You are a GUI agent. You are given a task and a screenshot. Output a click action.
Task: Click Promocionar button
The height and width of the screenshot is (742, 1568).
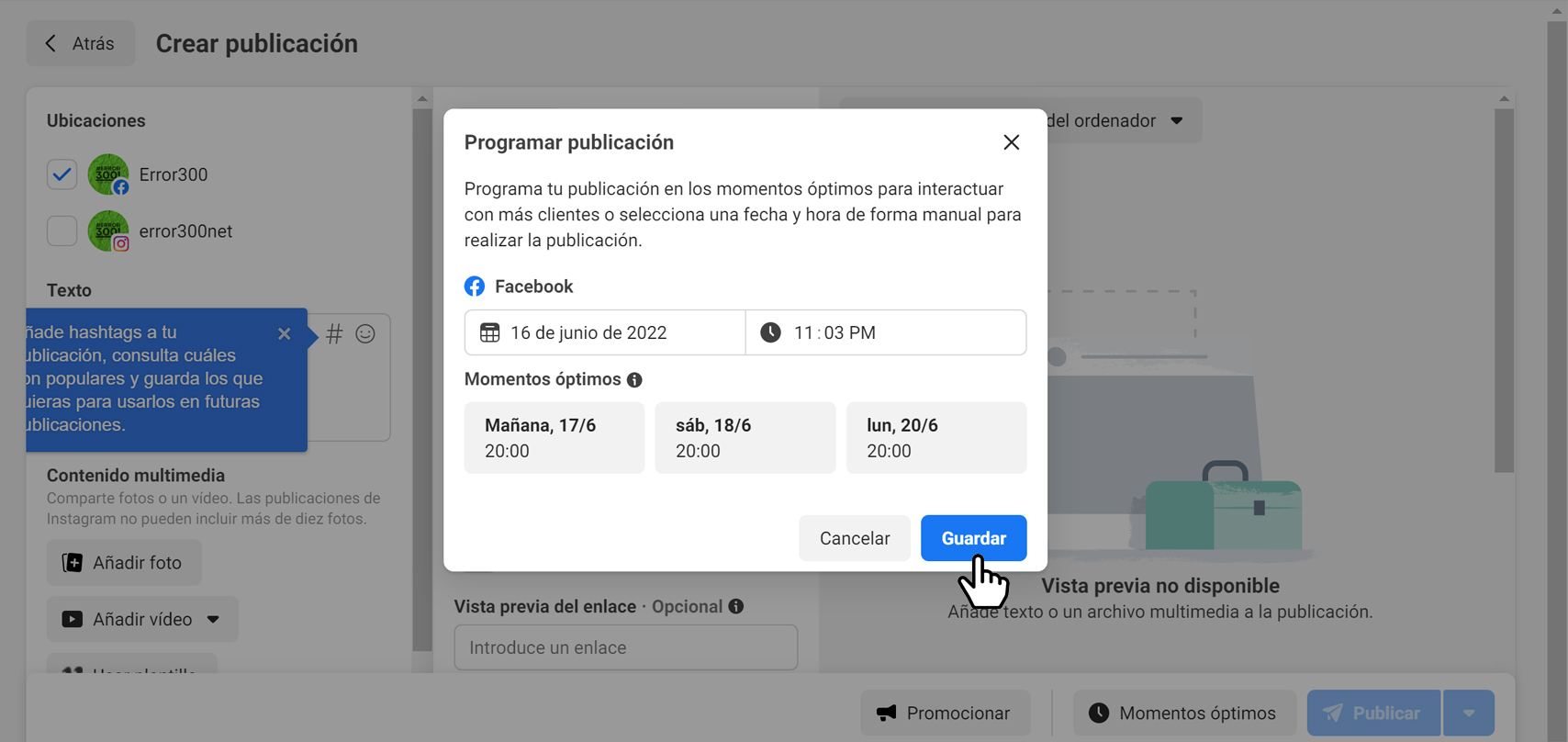tap(945, 713)
